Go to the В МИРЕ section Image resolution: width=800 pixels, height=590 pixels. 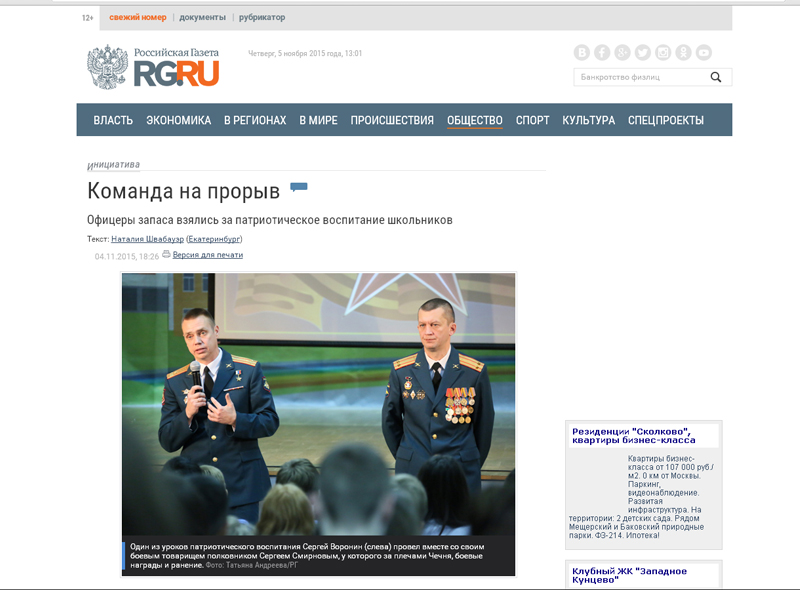point(318,120)
